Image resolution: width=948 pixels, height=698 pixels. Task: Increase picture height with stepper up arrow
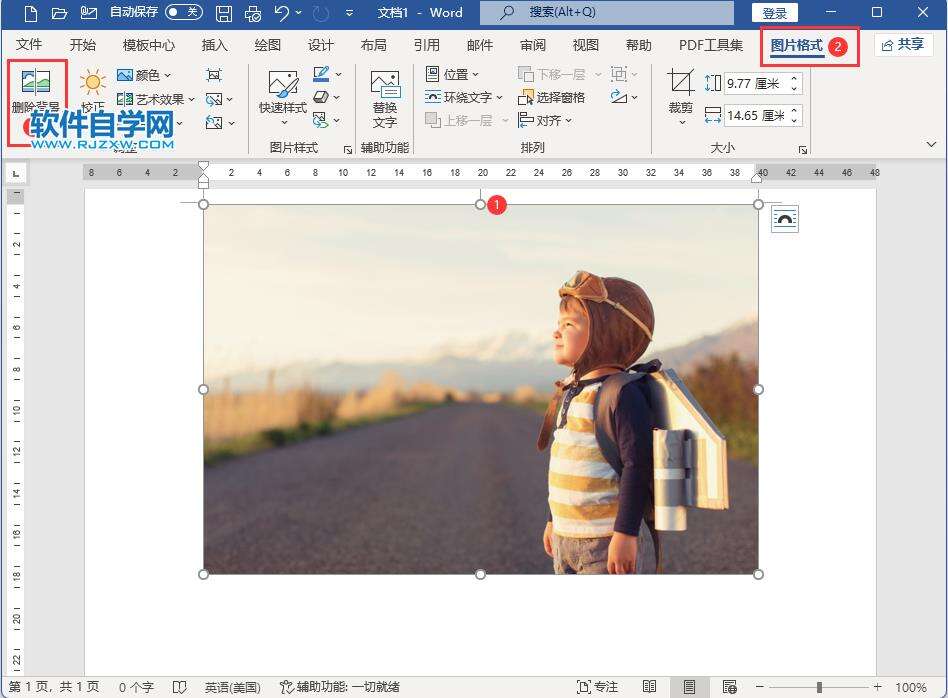point(795,79)
